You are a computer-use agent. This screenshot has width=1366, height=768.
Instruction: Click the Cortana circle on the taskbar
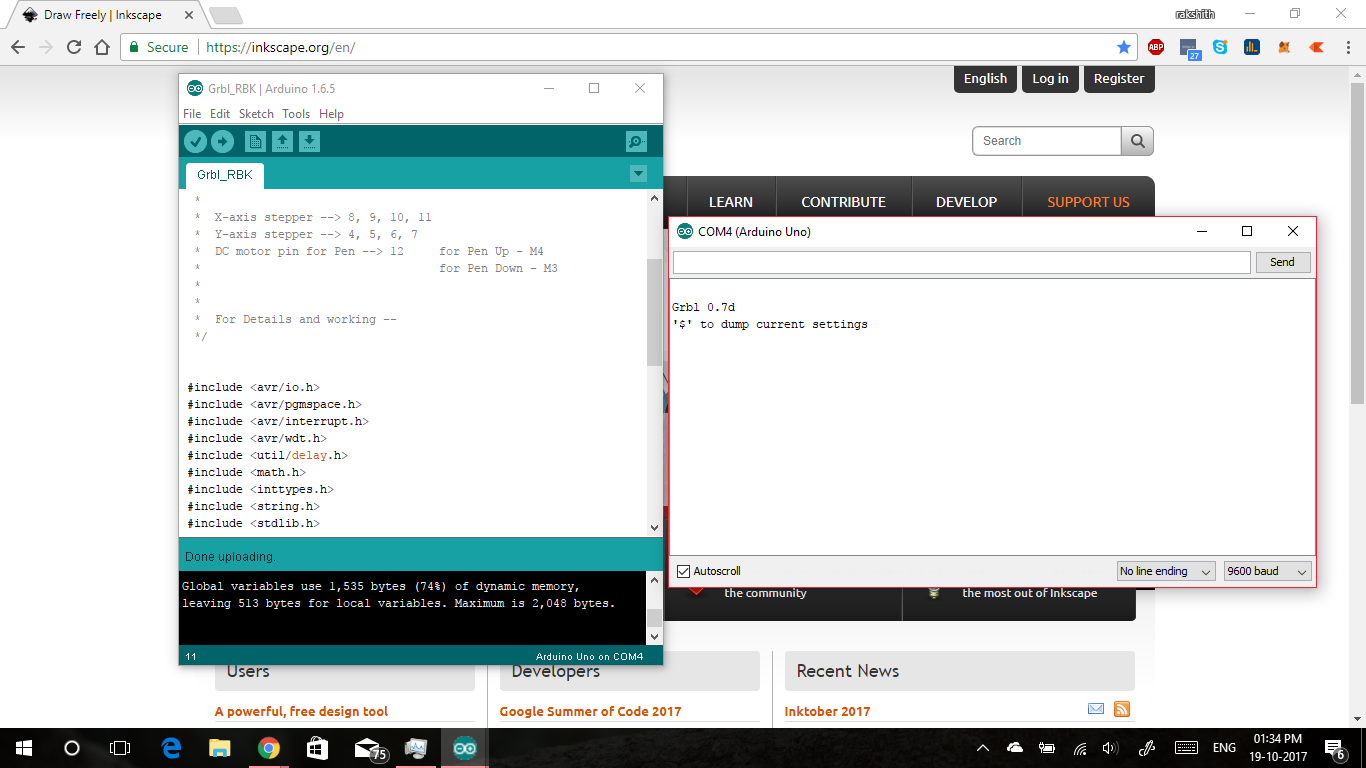coord(72,748)
